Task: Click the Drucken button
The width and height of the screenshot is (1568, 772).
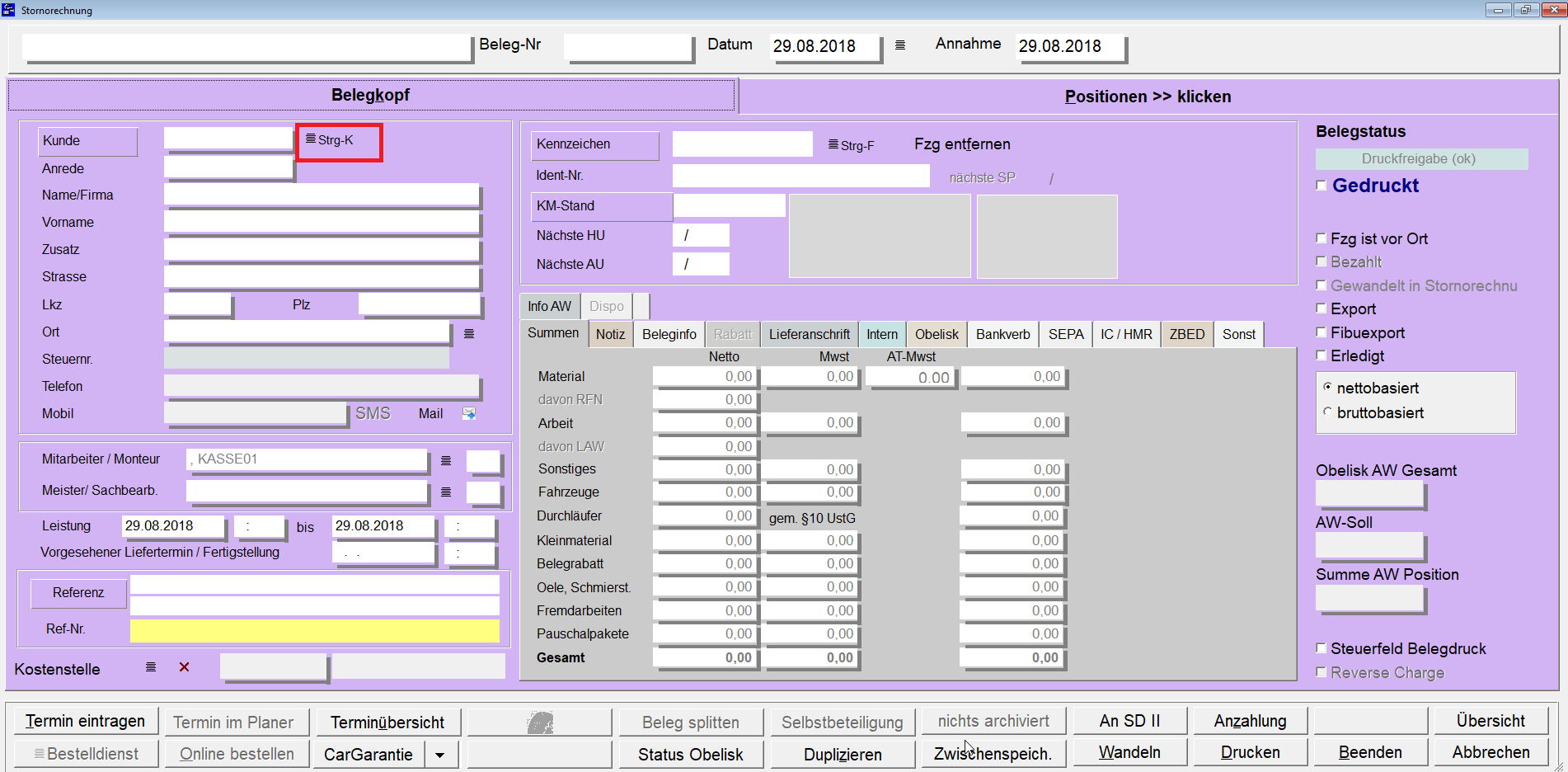Action: coord(1251,752)
